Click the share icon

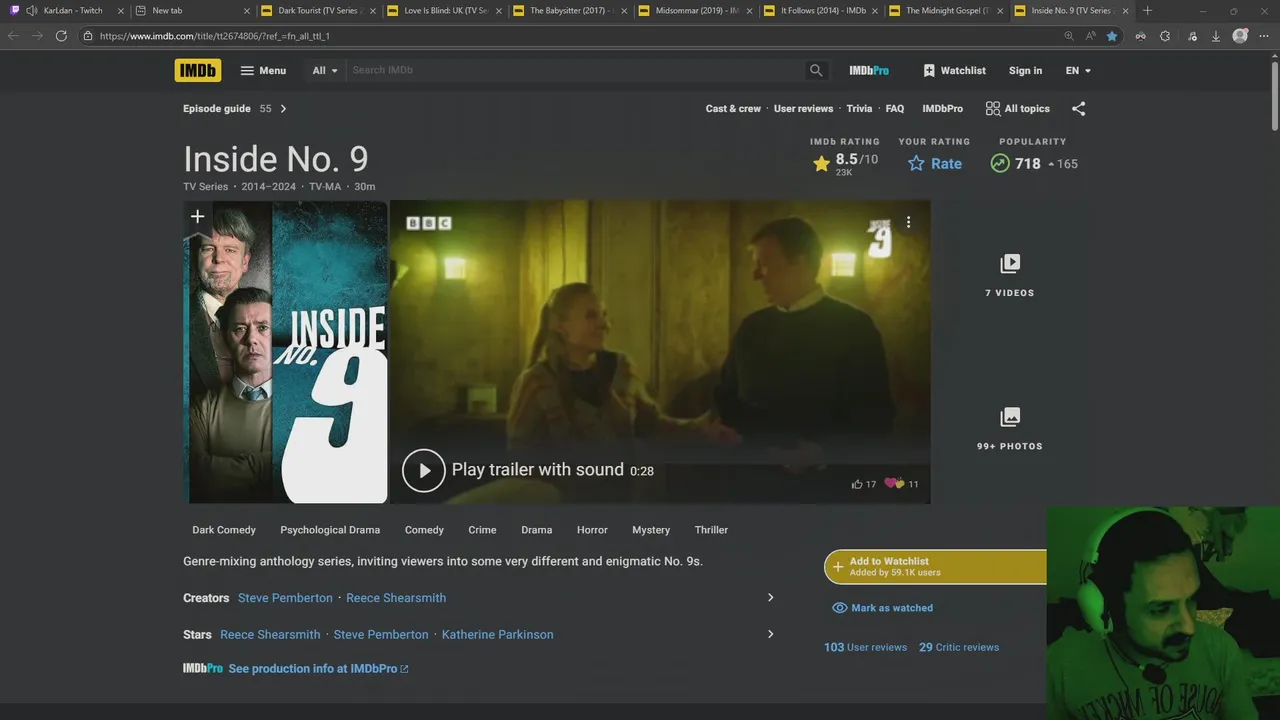1078,108
